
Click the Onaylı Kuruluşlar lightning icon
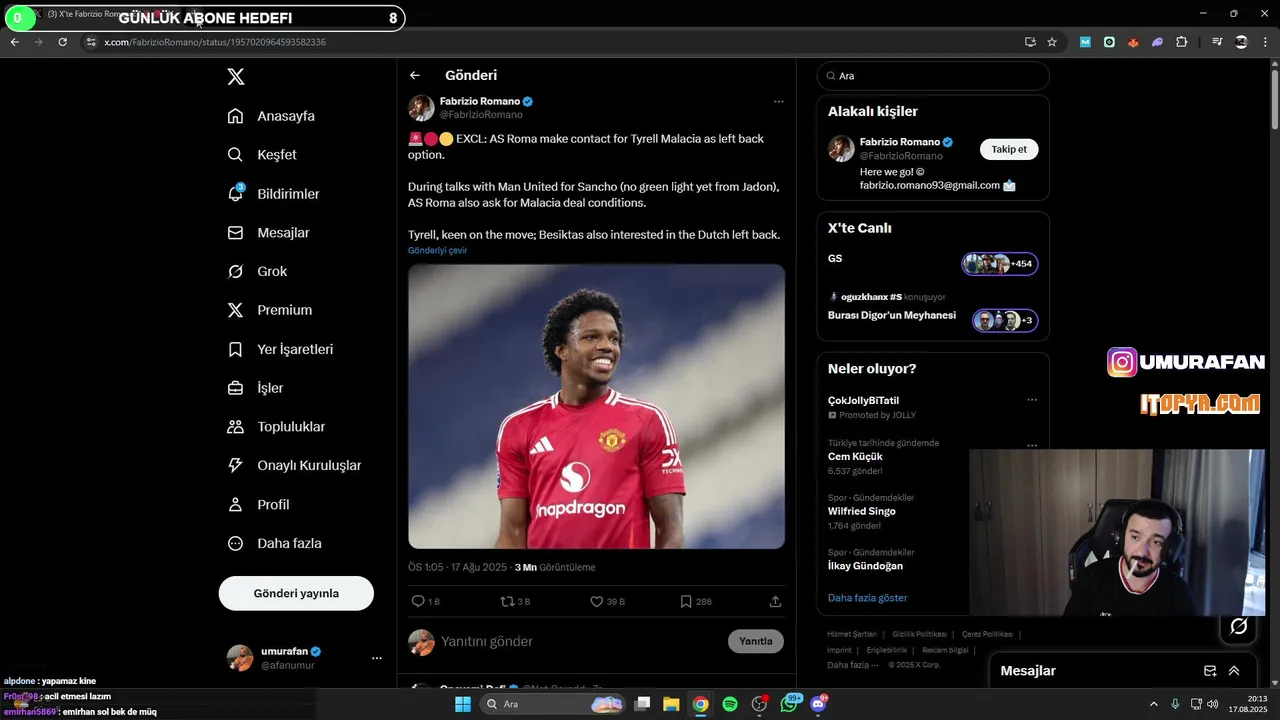click(x=235, y=466)
